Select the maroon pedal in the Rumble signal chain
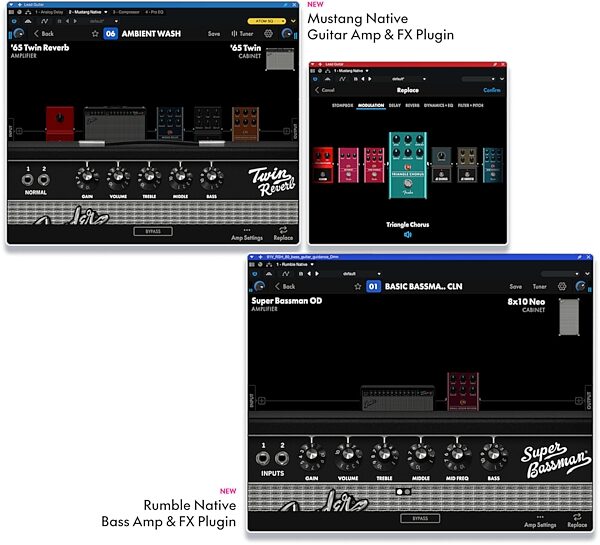The height and width of the screenshot is (545, 600). point(463,391)
